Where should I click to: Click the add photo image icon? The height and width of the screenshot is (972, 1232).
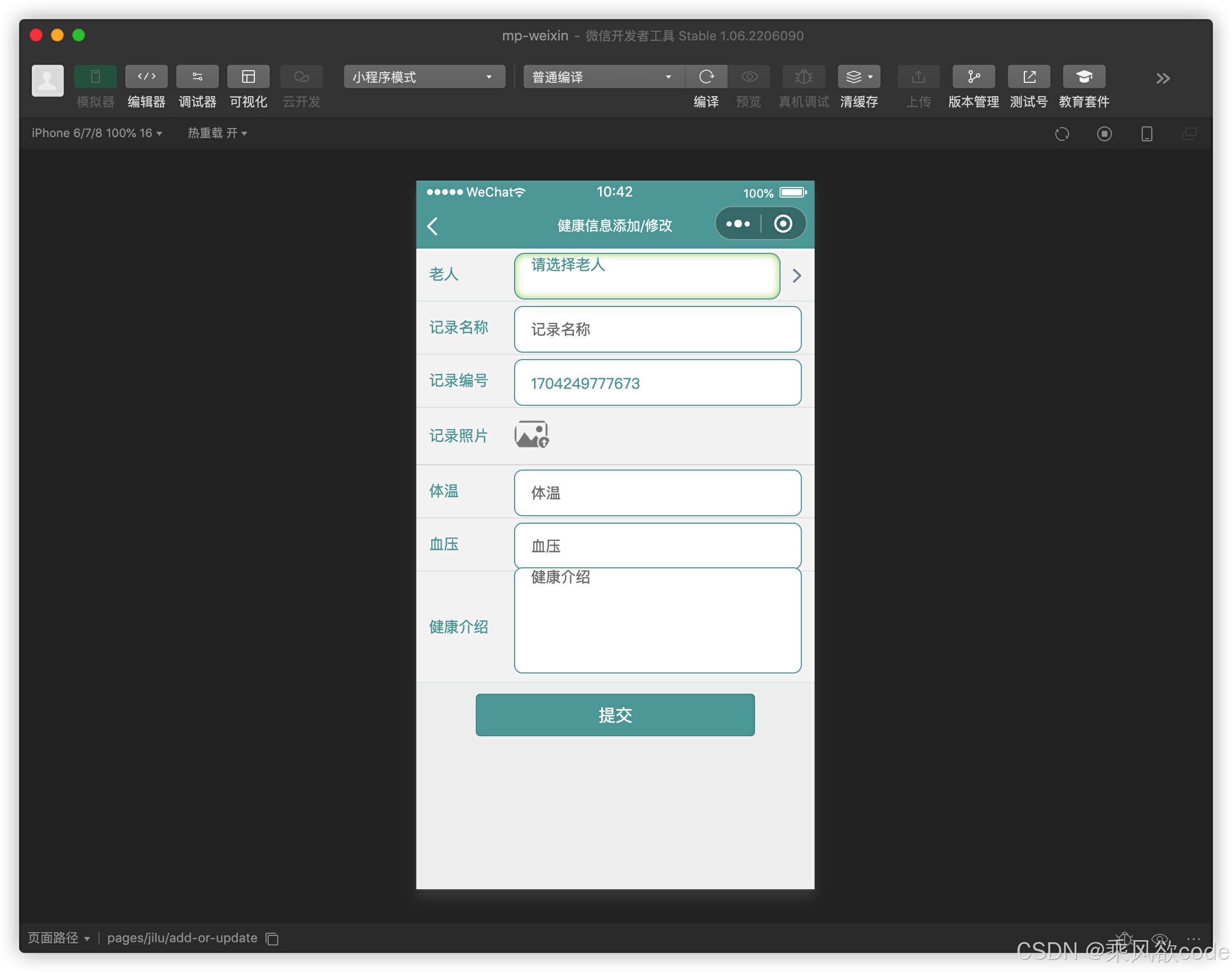tap(531, 435)
